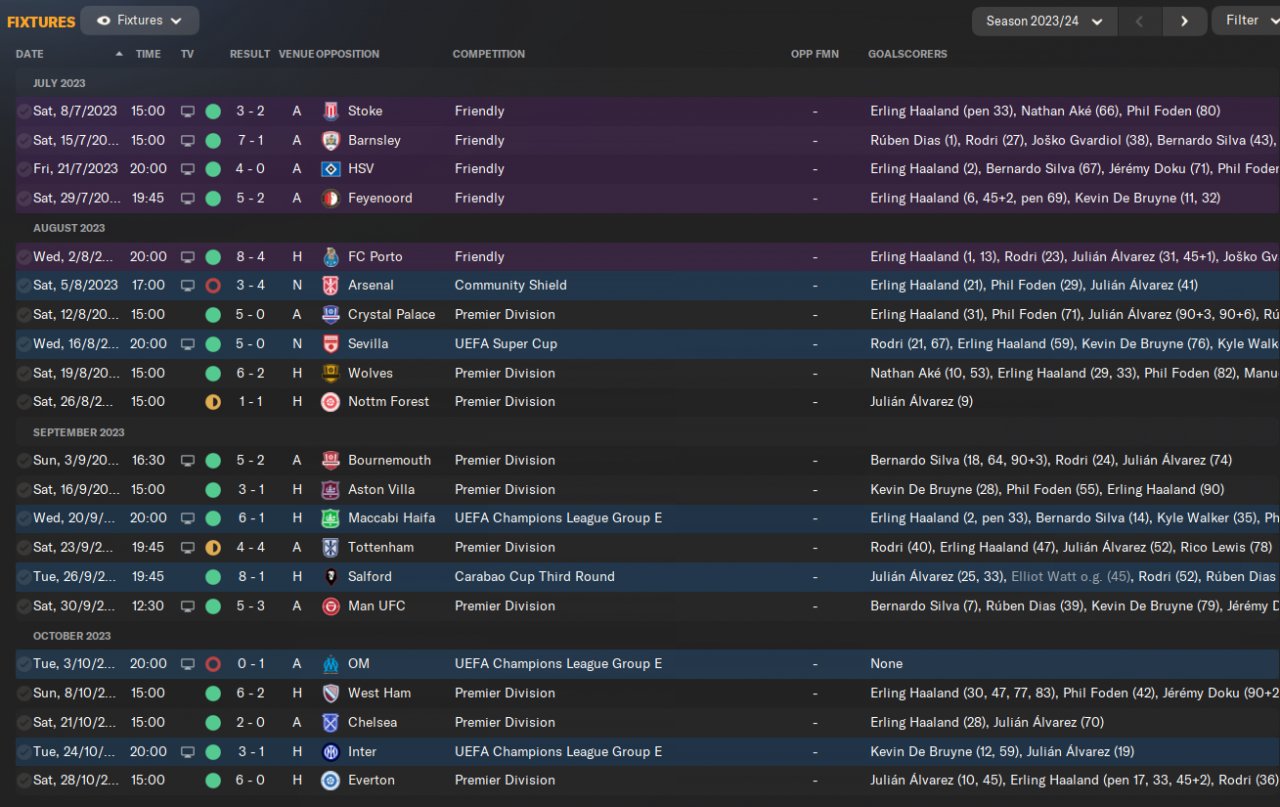Click the Stoke club badge
Screen dimensions: 1280x807
point(331,111)
